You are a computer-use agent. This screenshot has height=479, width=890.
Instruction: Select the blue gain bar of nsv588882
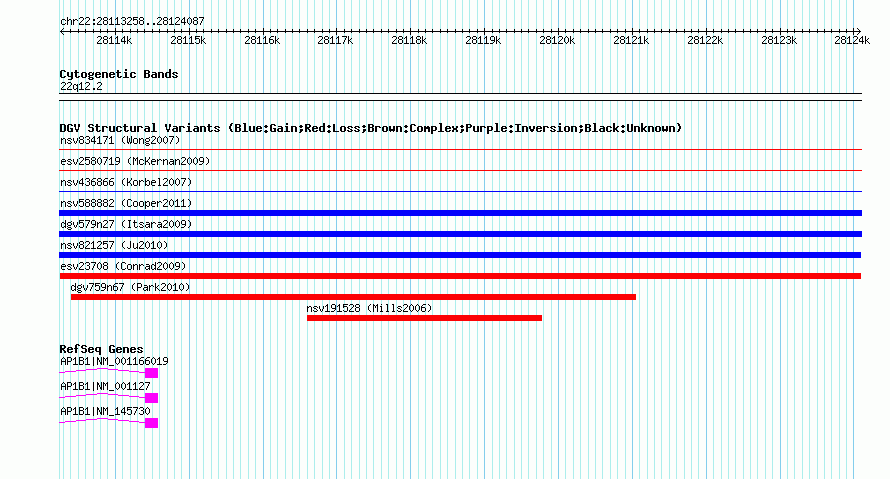coord(460,213)
